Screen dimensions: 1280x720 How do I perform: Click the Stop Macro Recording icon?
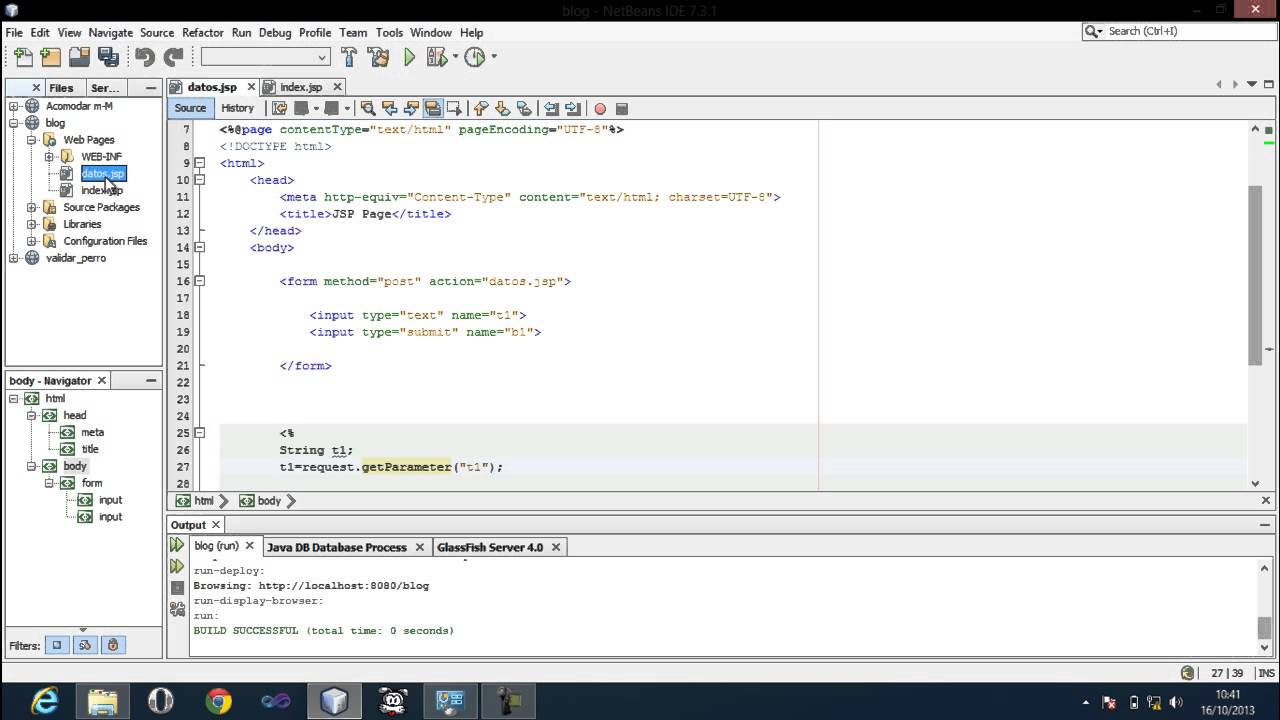(621, 108)
